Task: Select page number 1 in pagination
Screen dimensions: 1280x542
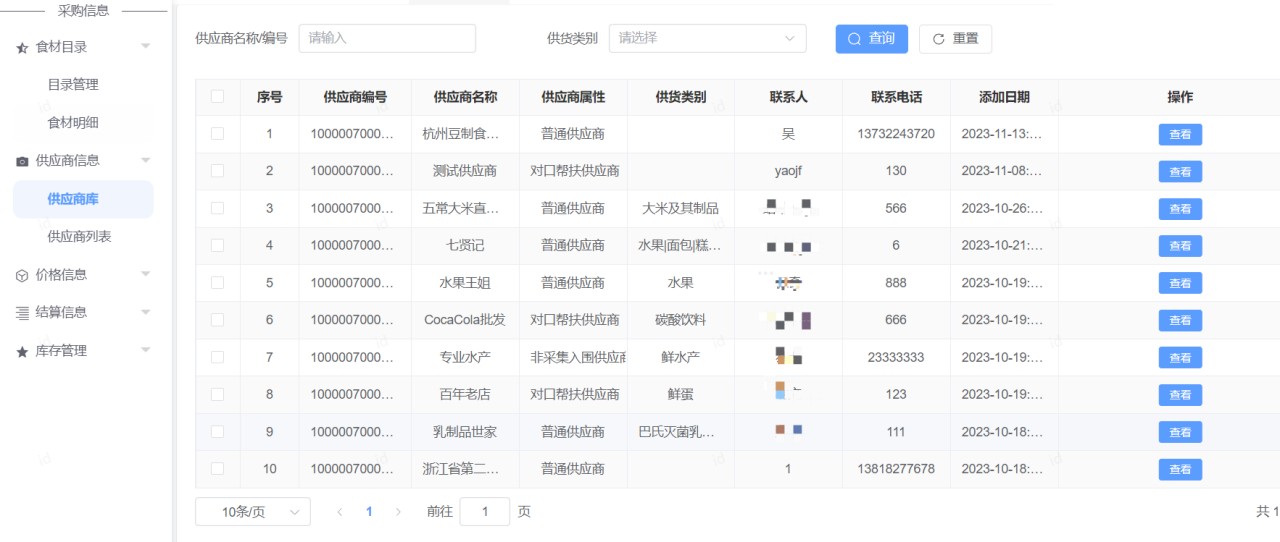Action: [x=369, y=512]
